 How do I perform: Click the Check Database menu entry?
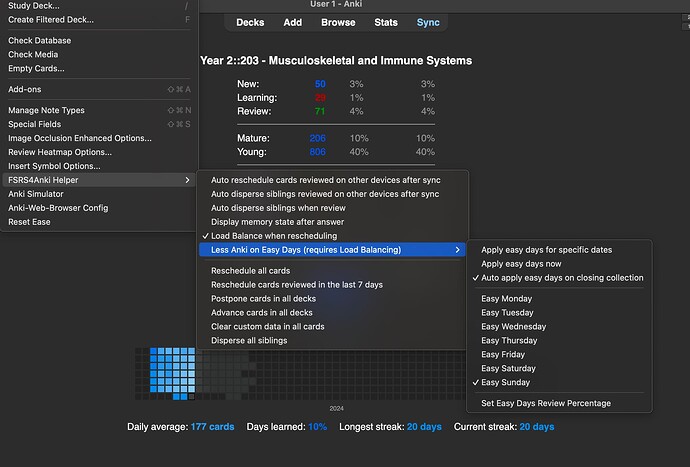tap(39, 41)
